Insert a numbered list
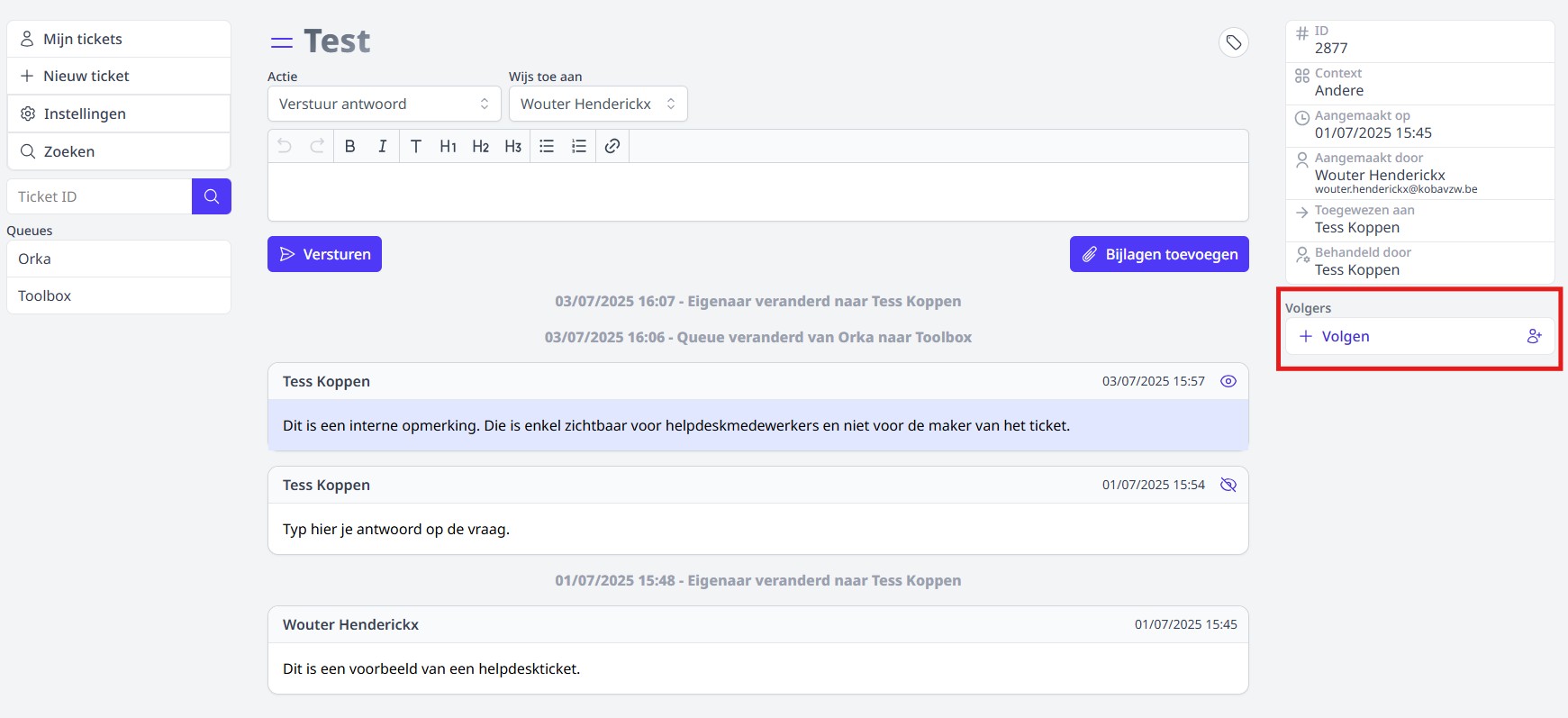Image resolution: width=1568 pixels, height=718 pixels. (x=579, y=146)
